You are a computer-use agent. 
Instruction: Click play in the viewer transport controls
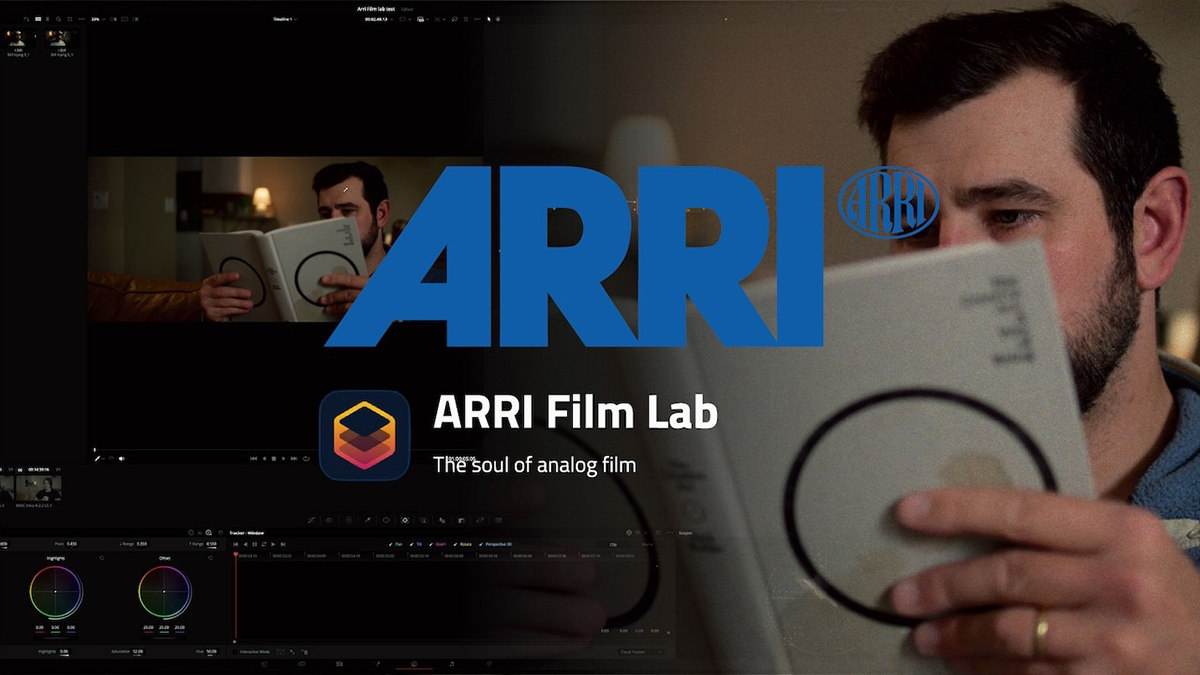(283, 458)
